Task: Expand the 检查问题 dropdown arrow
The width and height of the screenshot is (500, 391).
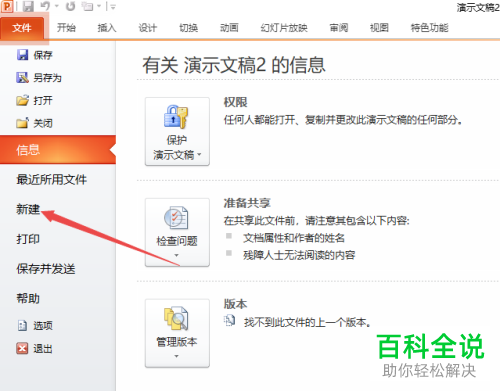Action: [x=177, y=255]
